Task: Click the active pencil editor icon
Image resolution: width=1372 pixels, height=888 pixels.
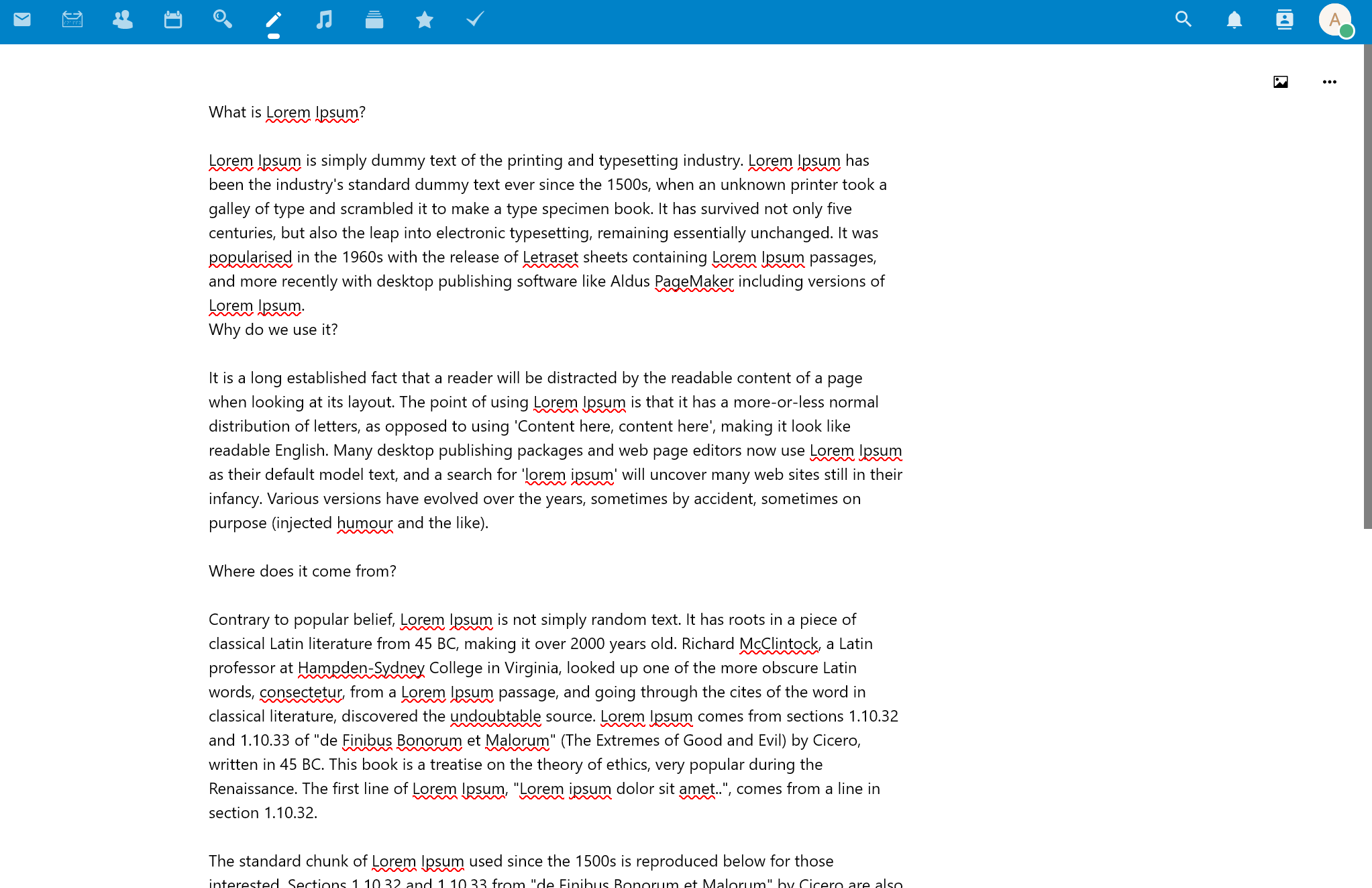Action: click(x=273, y=20)
